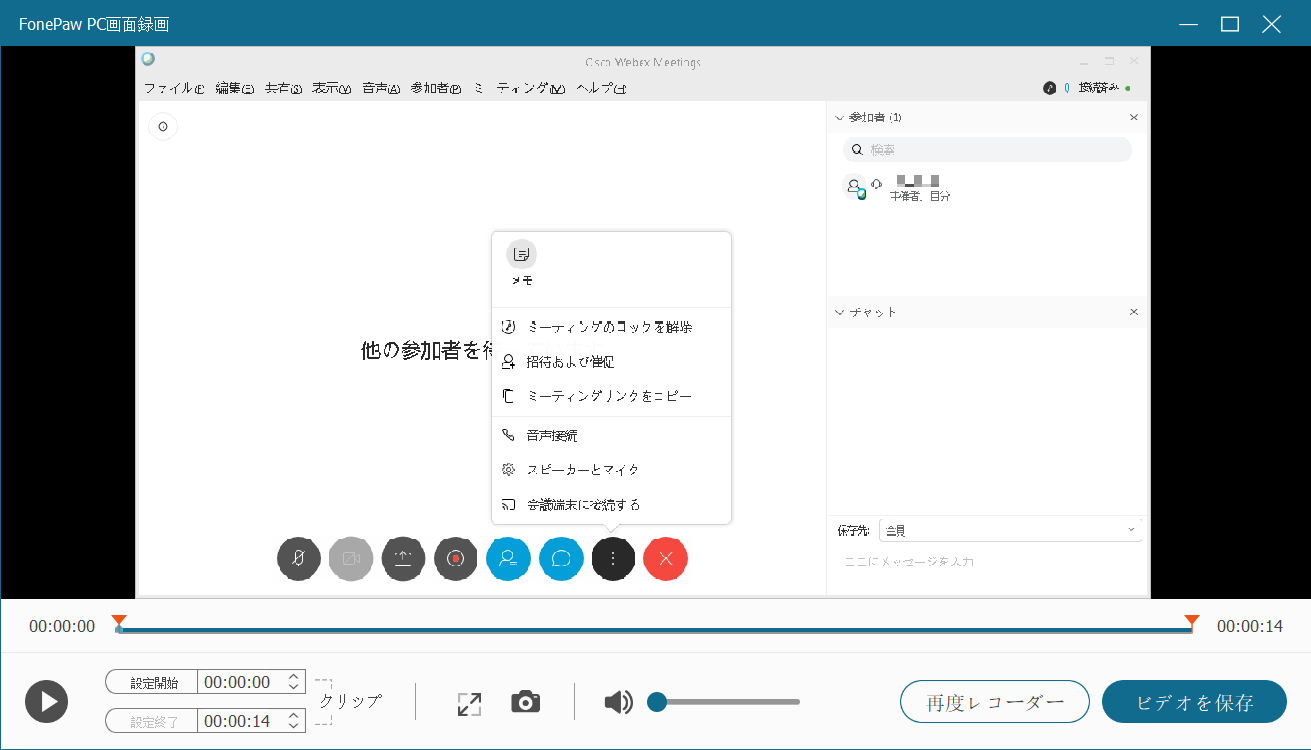Open fullscreen preview with the expand icon
Image resolution: width=1311 pixels, height=750 pixels.
click(x=469, y=703)
